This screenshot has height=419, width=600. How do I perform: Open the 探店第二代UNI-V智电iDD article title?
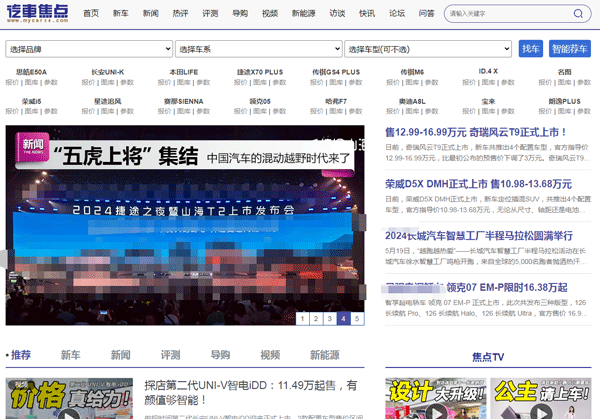pyautogui.click(x=251, y=393)
